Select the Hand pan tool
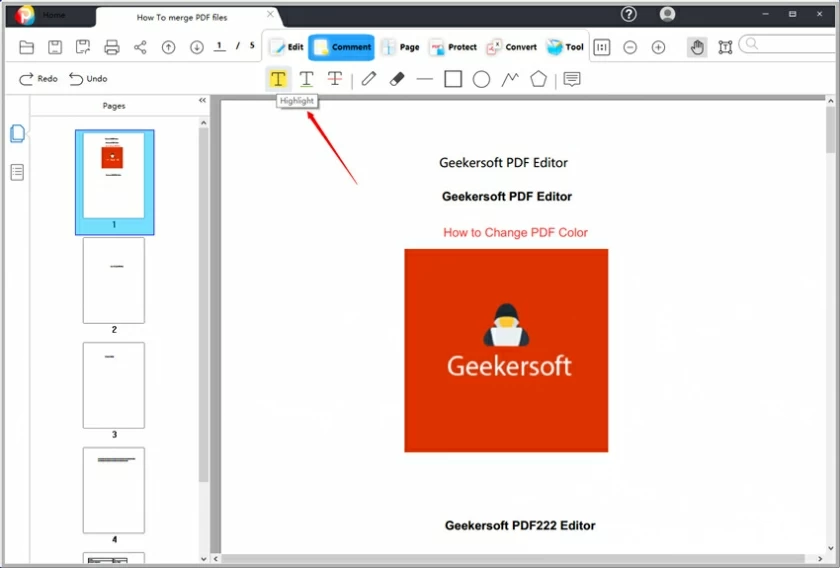Viewport: 840px width, 568px height. tap(696, 47)
